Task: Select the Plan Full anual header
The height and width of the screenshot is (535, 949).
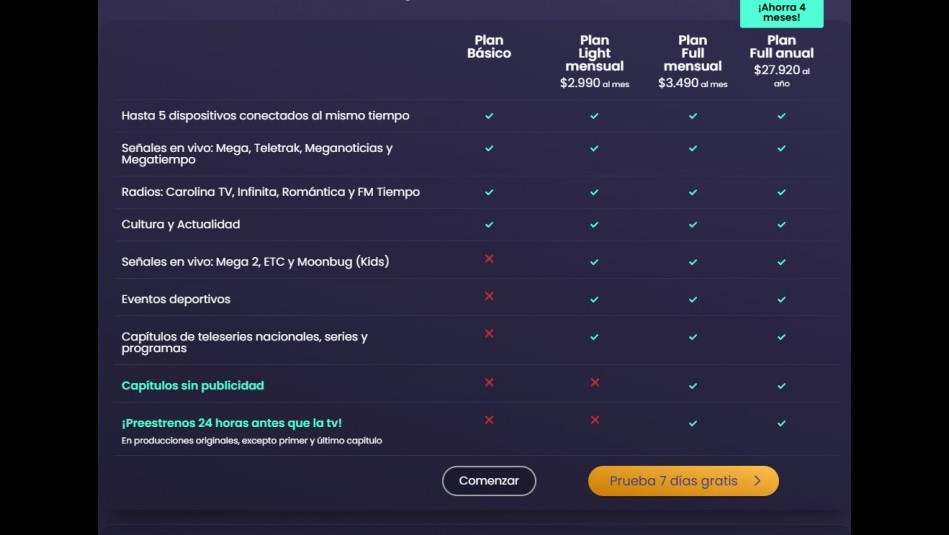Action: pos(781,47)
